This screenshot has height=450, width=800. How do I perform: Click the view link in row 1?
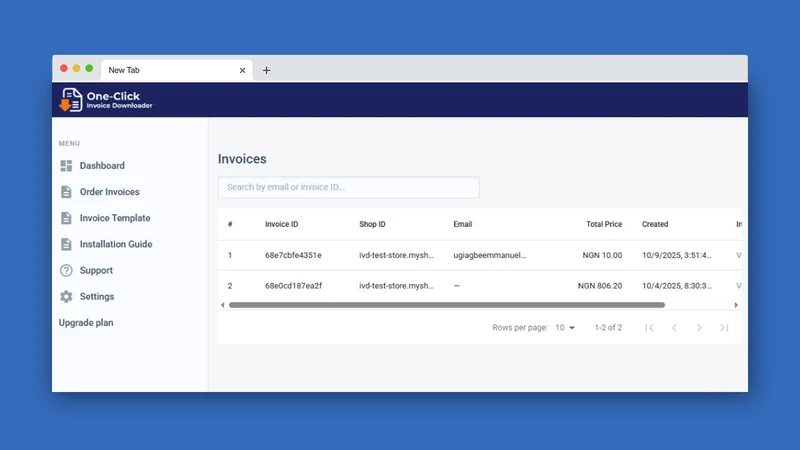coord(739,255)
